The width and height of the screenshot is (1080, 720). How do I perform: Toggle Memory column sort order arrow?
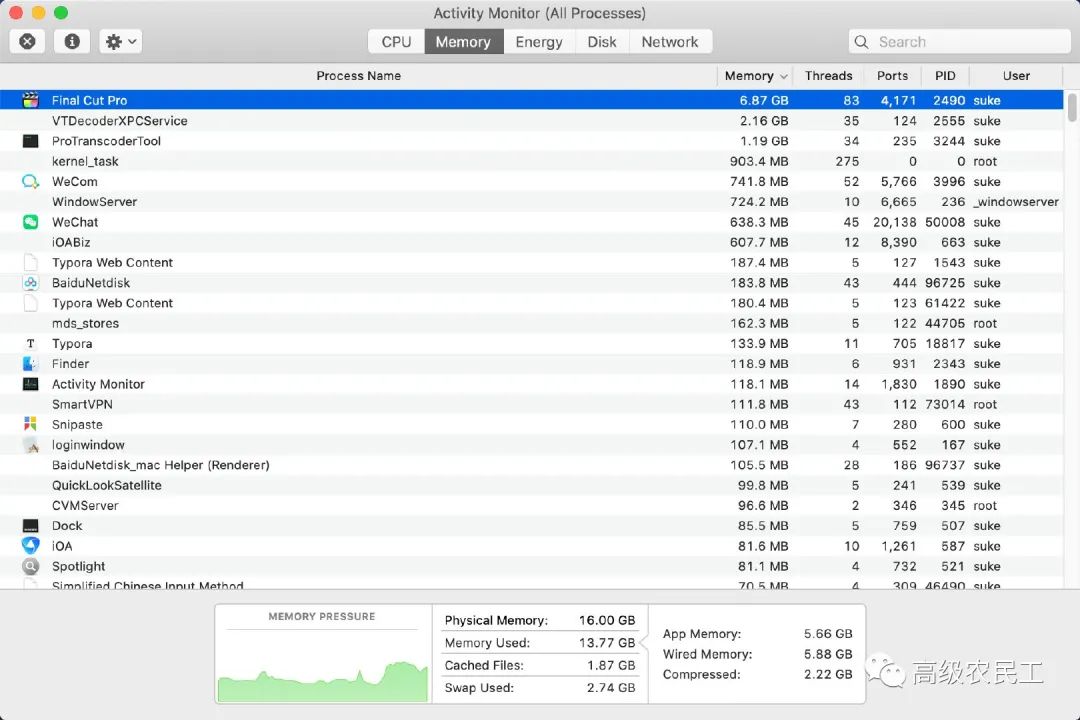(x=784, y=76)
